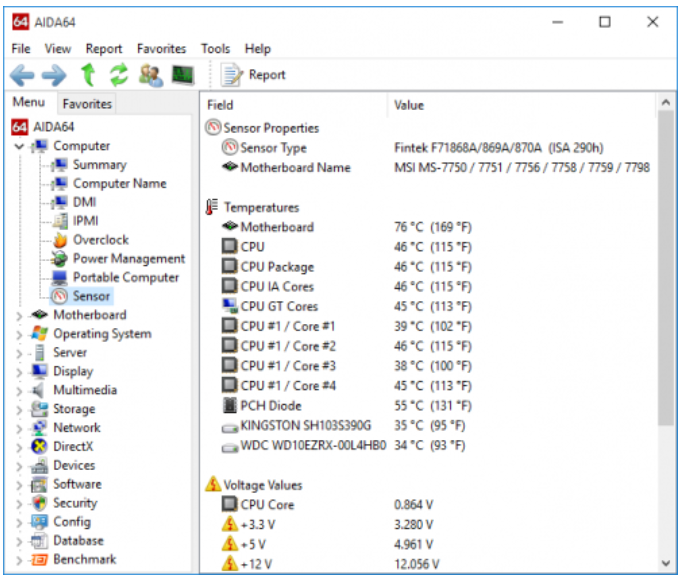
Task: Expand the Multimedia tree node
Action: [19, 391]
